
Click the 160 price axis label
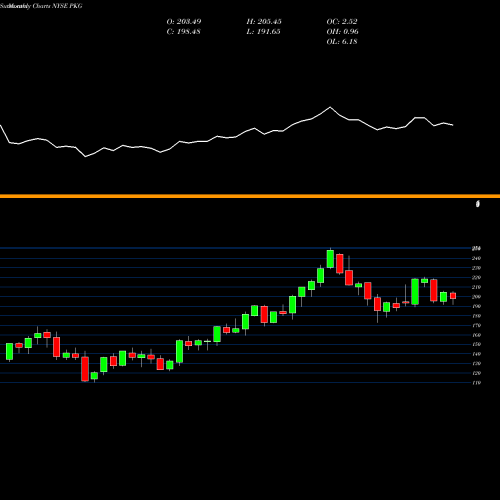[x=477, y=335]
